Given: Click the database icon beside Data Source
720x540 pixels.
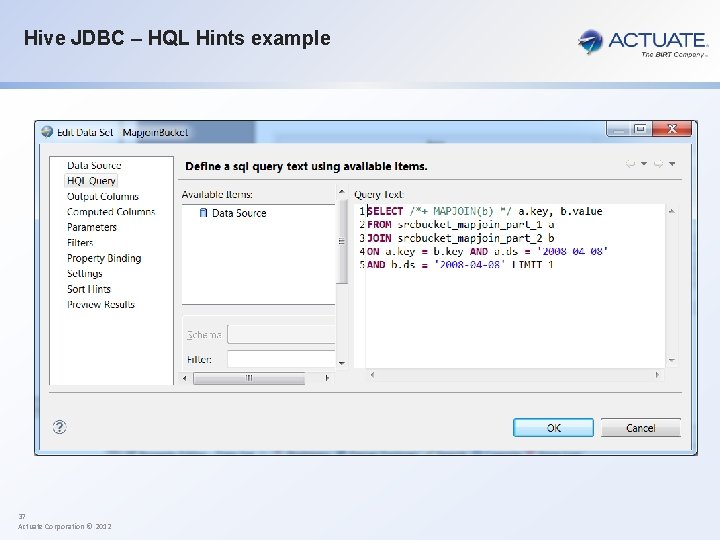Looking at the screenshot, I should point(203,213).
